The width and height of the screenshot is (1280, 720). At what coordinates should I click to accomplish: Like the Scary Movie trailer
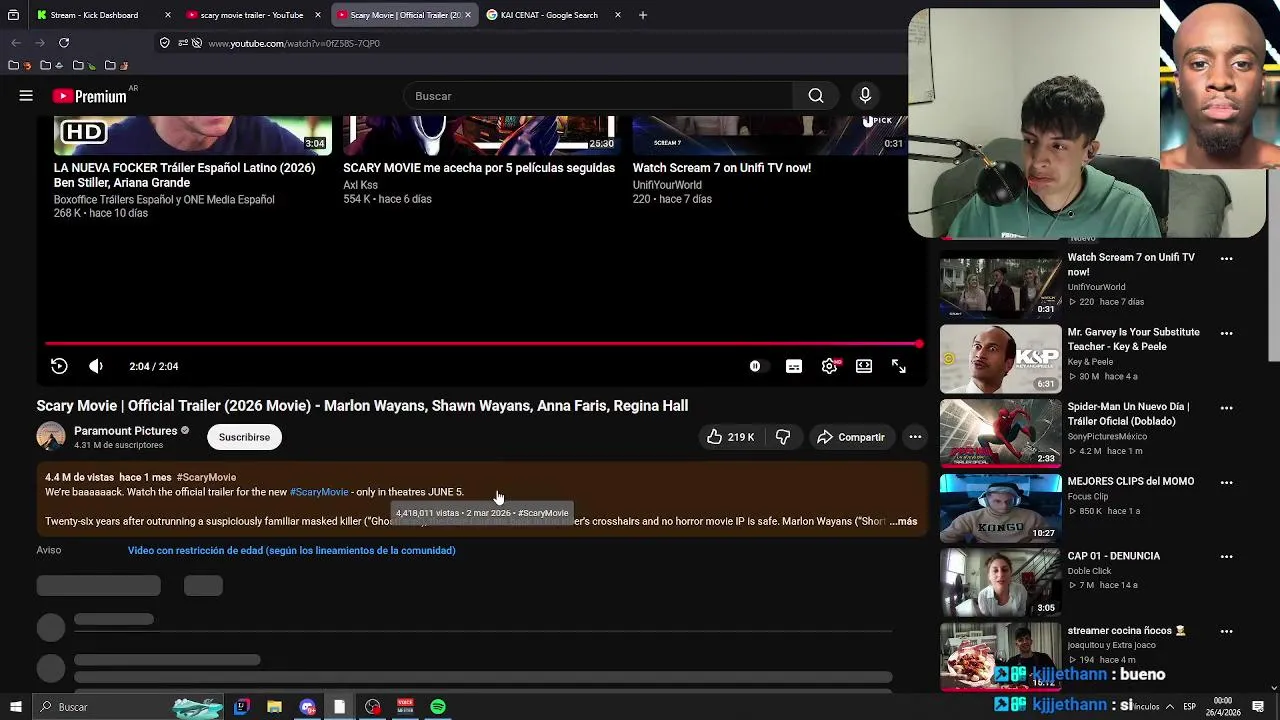tap(730, 437)
